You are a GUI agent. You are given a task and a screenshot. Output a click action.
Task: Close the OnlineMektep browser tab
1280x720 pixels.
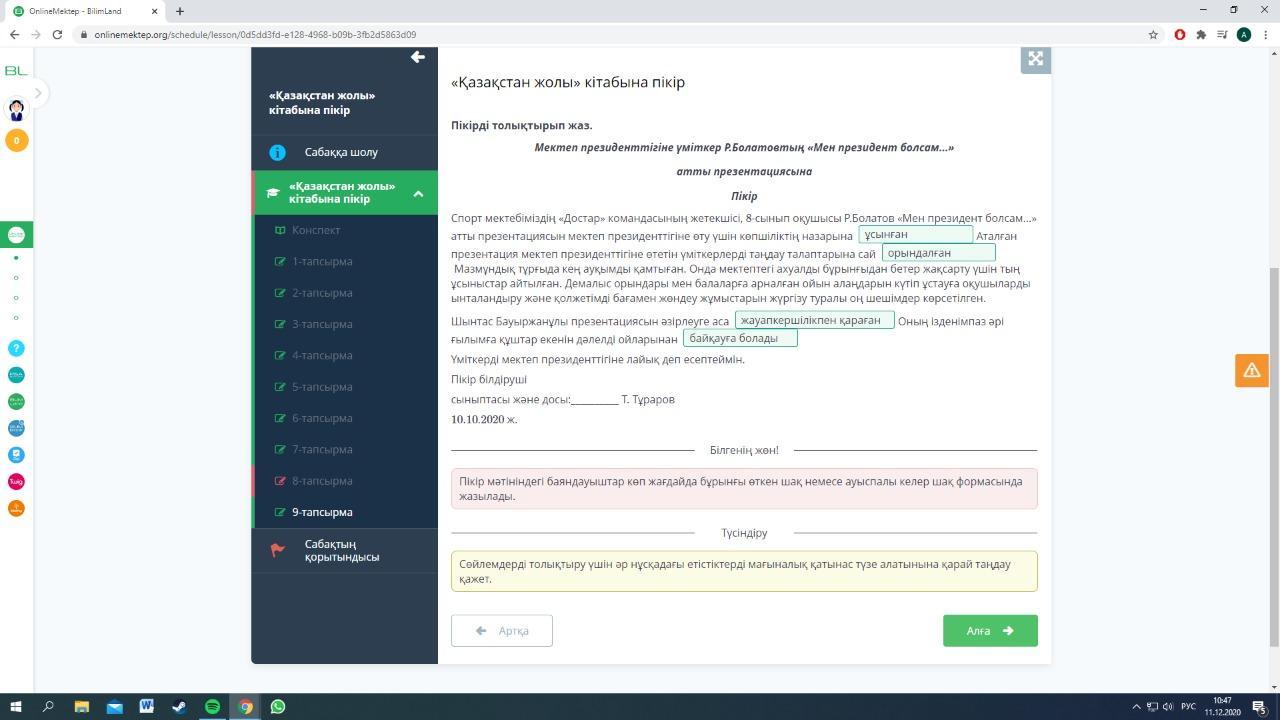point(154,11)
